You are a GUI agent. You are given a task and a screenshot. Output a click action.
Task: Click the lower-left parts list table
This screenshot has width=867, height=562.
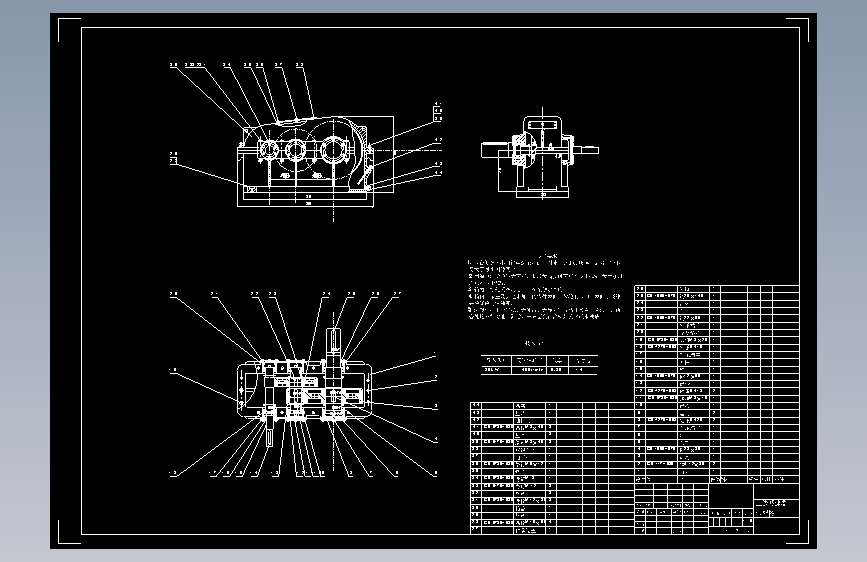coord(552,468)
